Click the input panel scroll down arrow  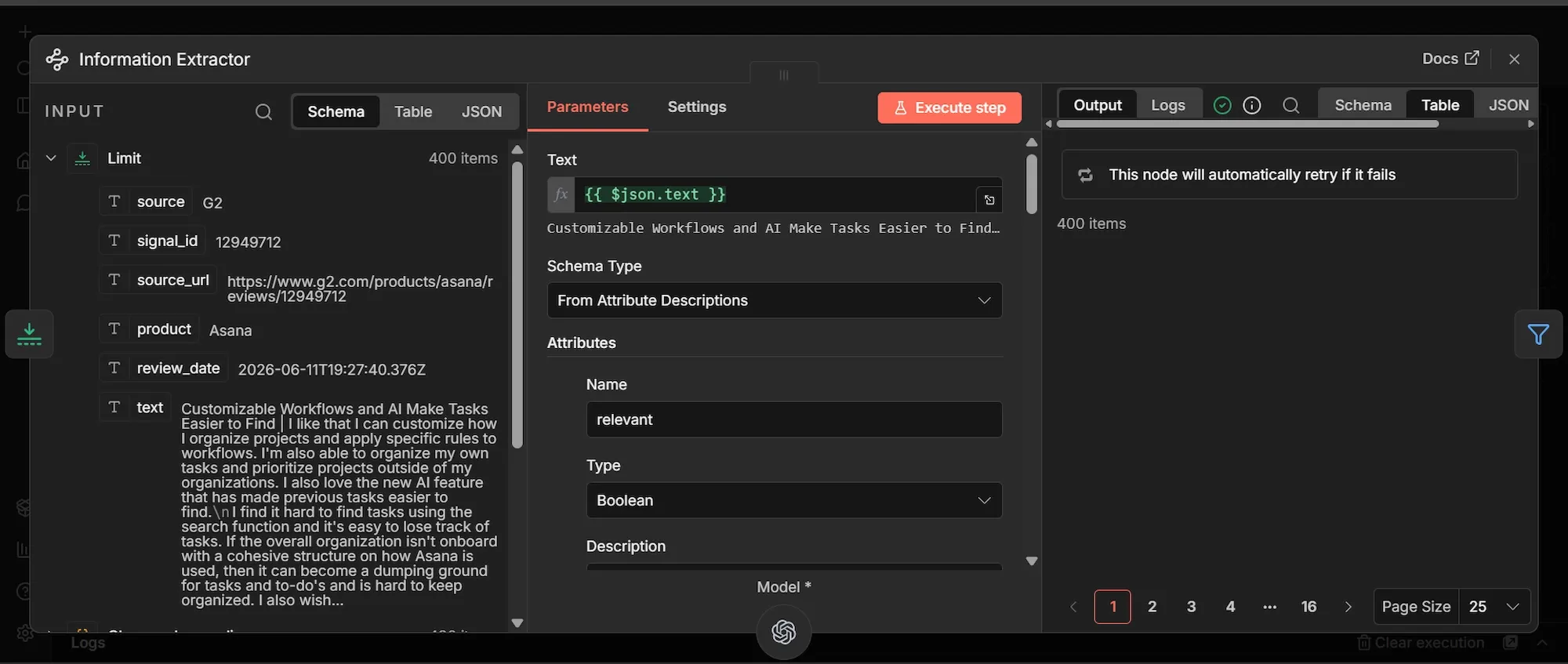(517, 623)
